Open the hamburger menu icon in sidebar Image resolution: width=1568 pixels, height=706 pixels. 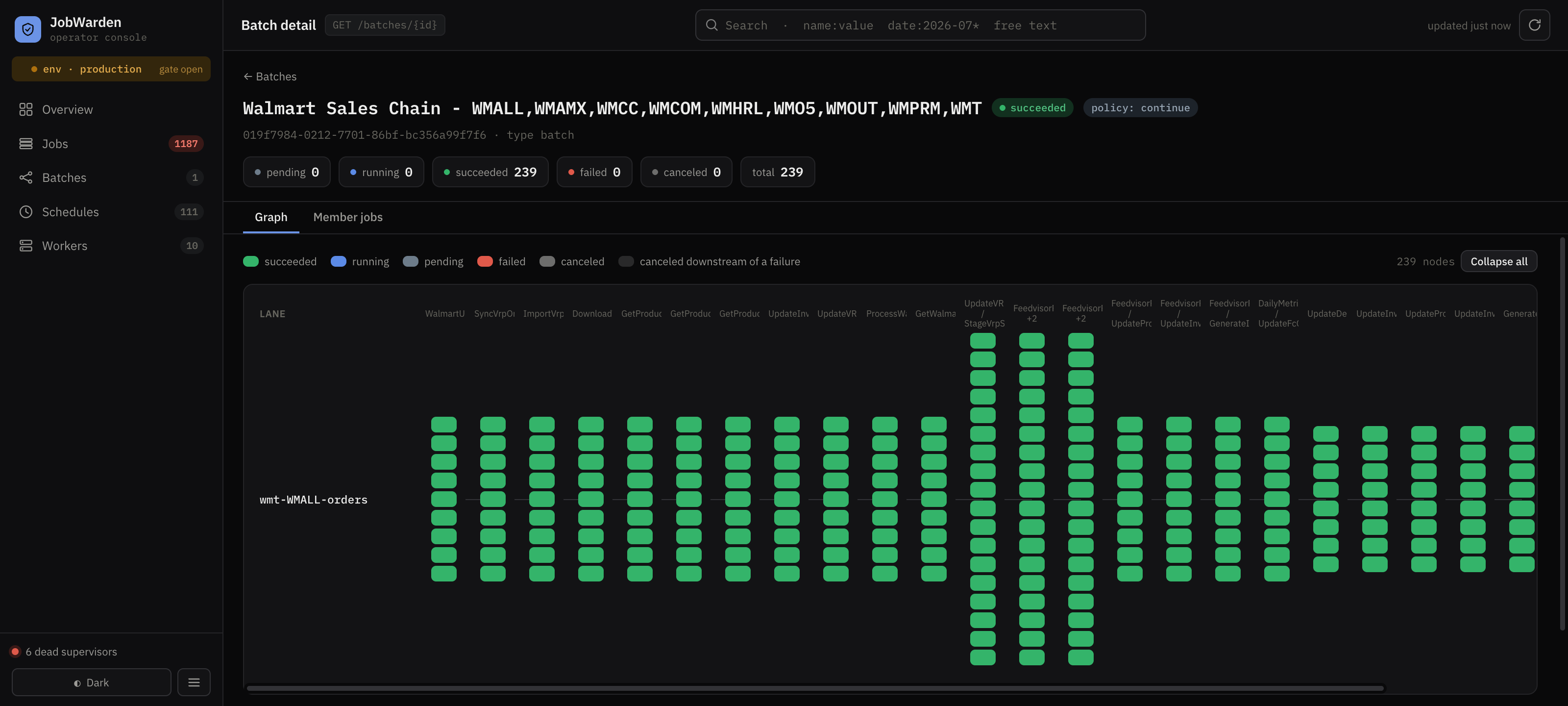194,682
